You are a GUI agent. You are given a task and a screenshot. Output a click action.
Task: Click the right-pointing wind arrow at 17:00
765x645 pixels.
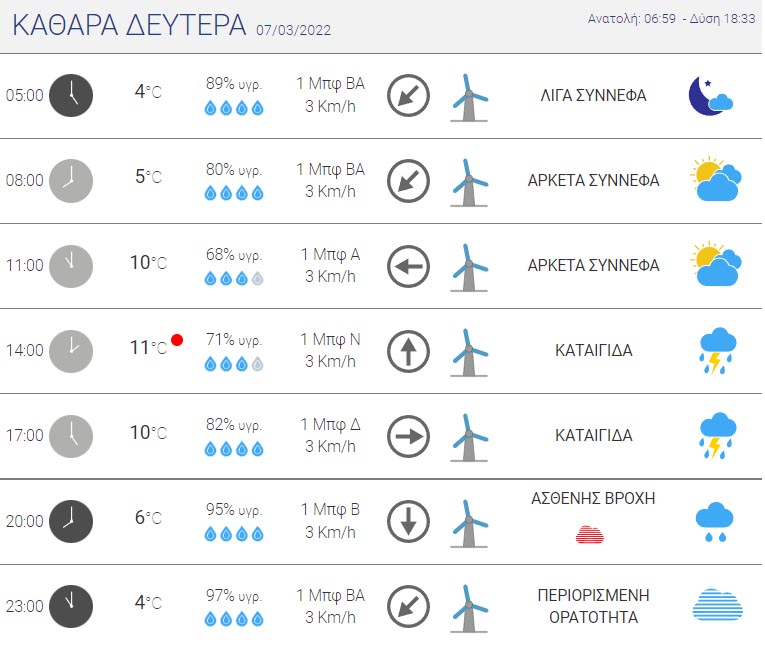408,436
